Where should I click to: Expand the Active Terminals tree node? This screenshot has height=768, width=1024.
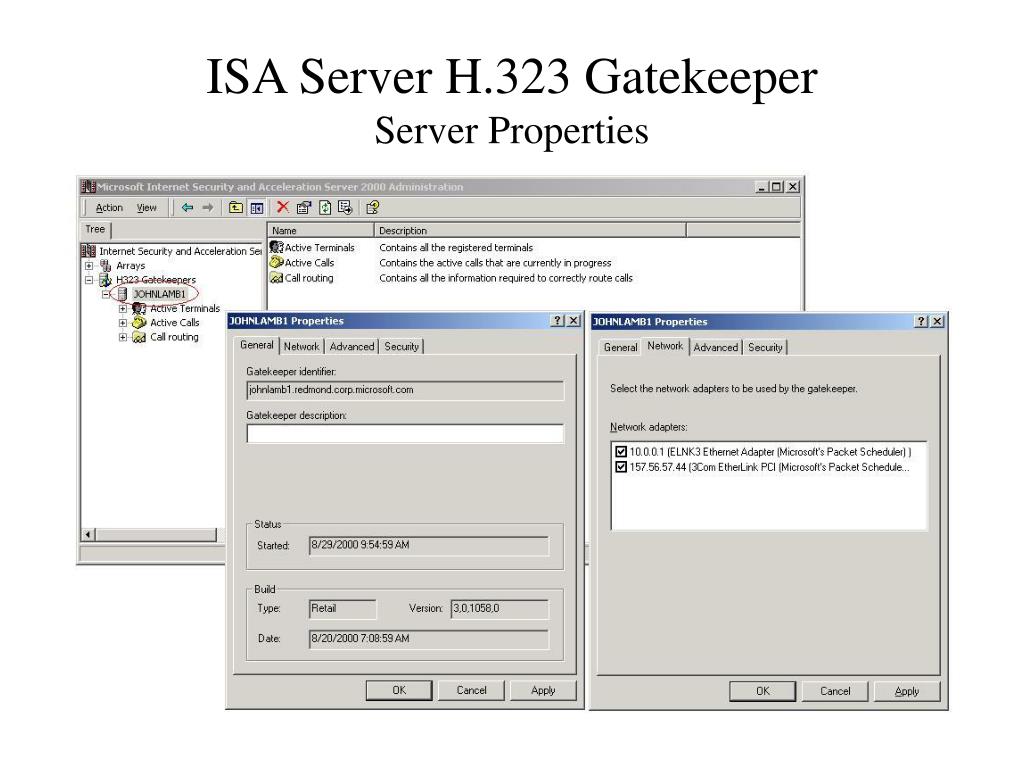pos(123,308)
